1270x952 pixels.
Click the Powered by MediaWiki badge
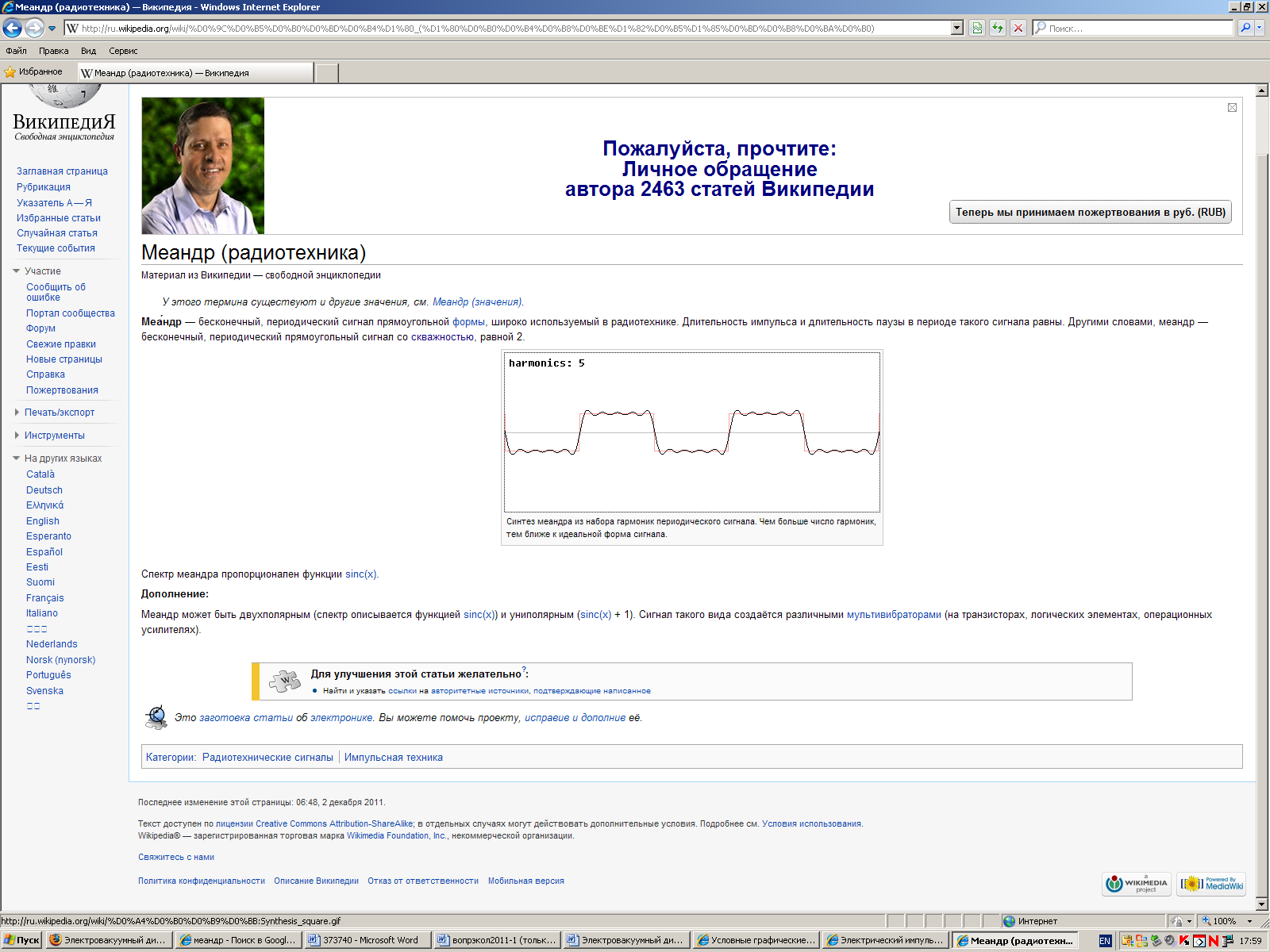1211,884
